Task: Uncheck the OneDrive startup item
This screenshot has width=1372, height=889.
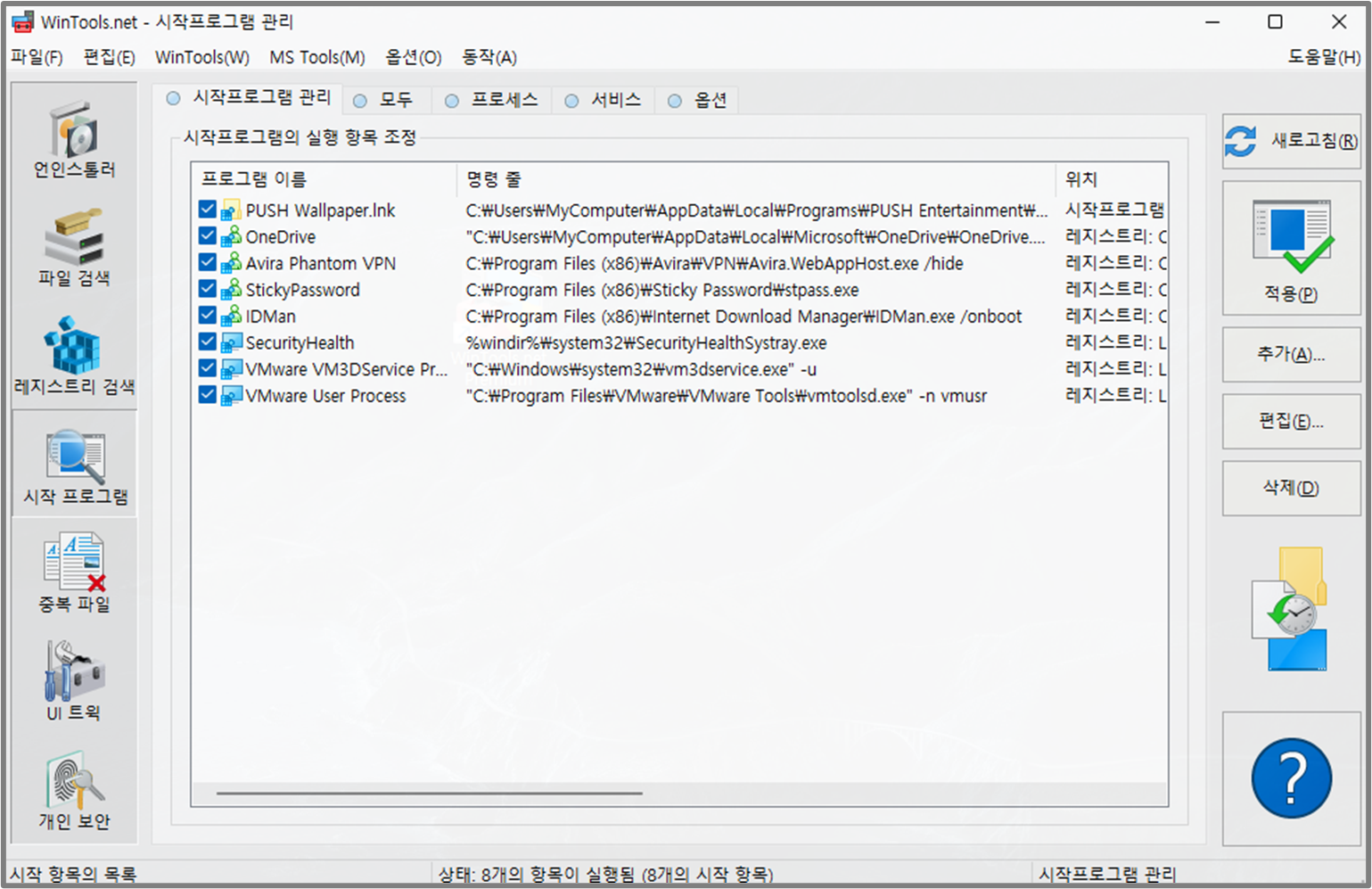Action: (x=208, y=236)
